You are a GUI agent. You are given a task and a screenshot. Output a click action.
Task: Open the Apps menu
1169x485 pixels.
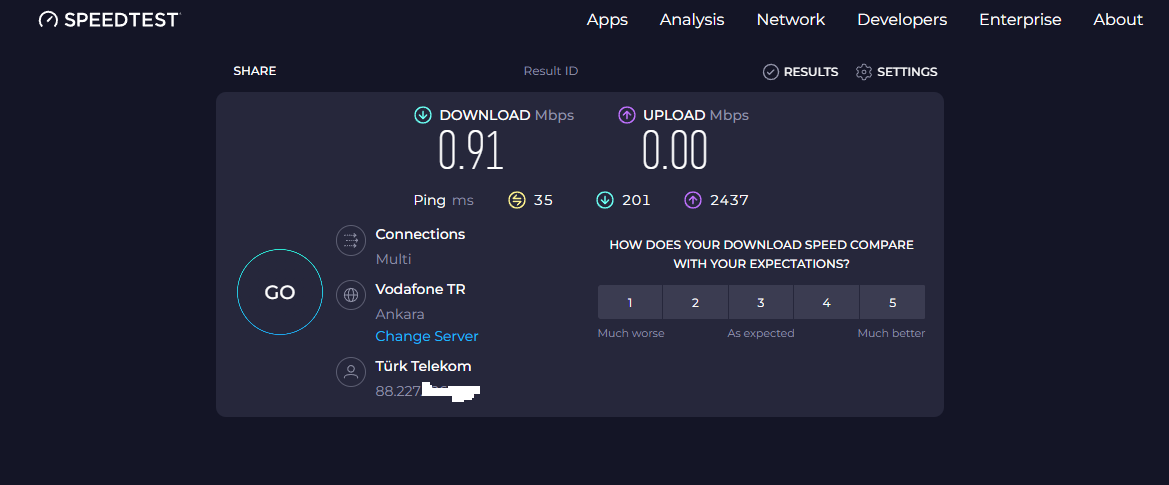(607, 19)
